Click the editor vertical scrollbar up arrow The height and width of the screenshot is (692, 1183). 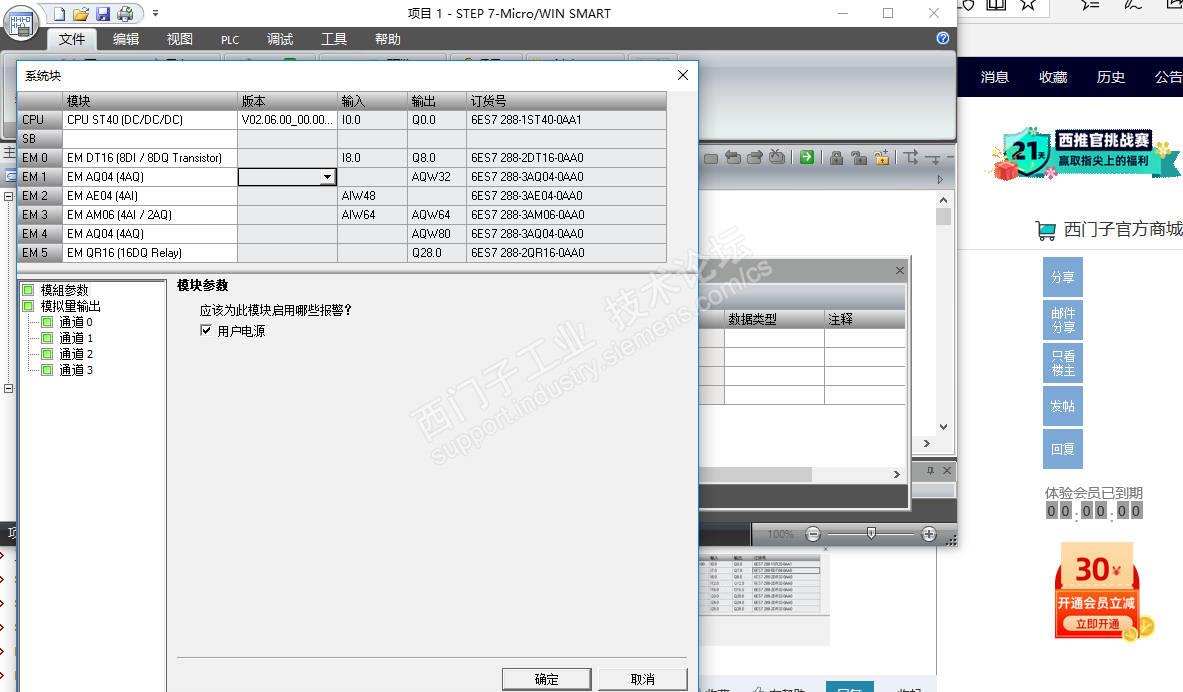[943, 200]
